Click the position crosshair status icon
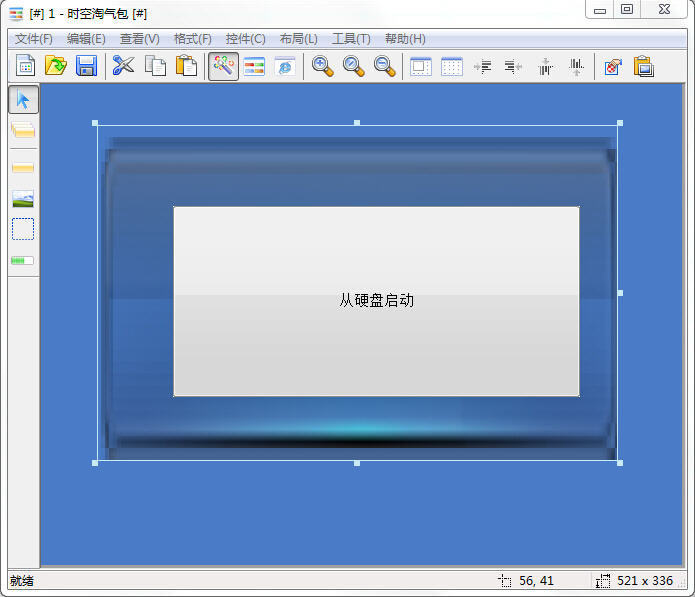This screenshot has width=695, height=597. 504,581
